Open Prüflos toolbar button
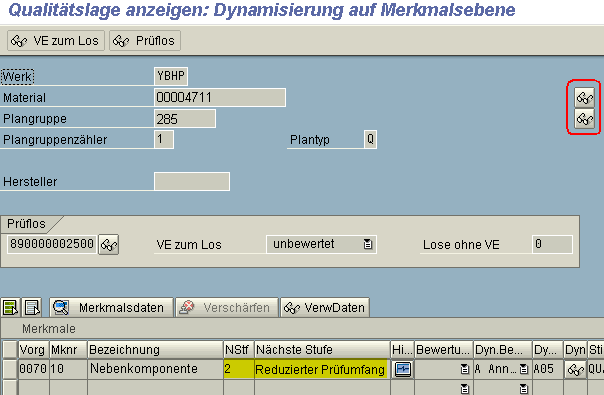The image size is (604, 395). click(x=145, y=40)
